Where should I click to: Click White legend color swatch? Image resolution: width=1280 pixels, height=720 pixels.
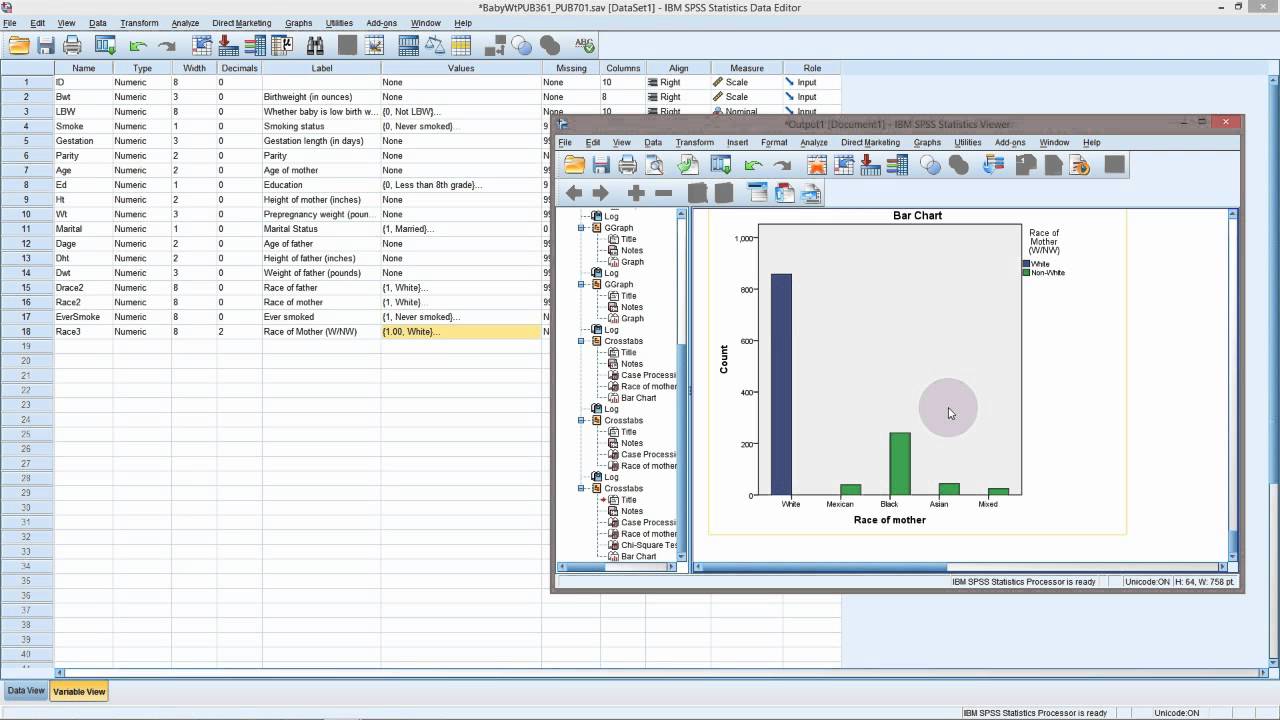point(1026,264)
